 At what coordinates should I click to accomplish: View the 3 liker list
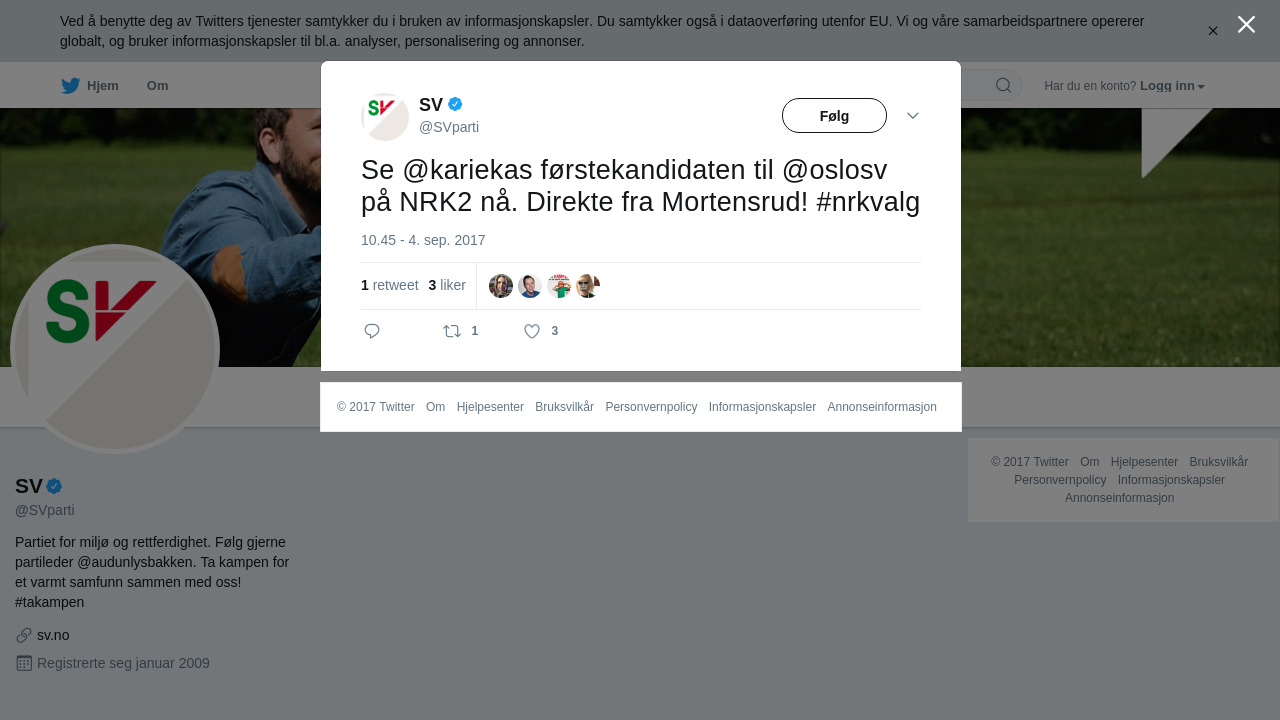447,285
